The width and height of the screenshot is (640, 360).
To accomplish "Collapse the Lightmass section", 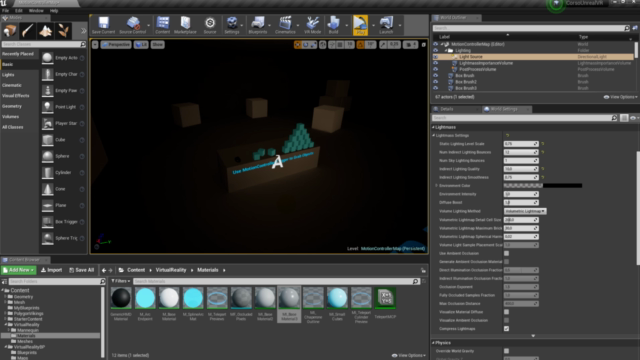I will [433, 127].
